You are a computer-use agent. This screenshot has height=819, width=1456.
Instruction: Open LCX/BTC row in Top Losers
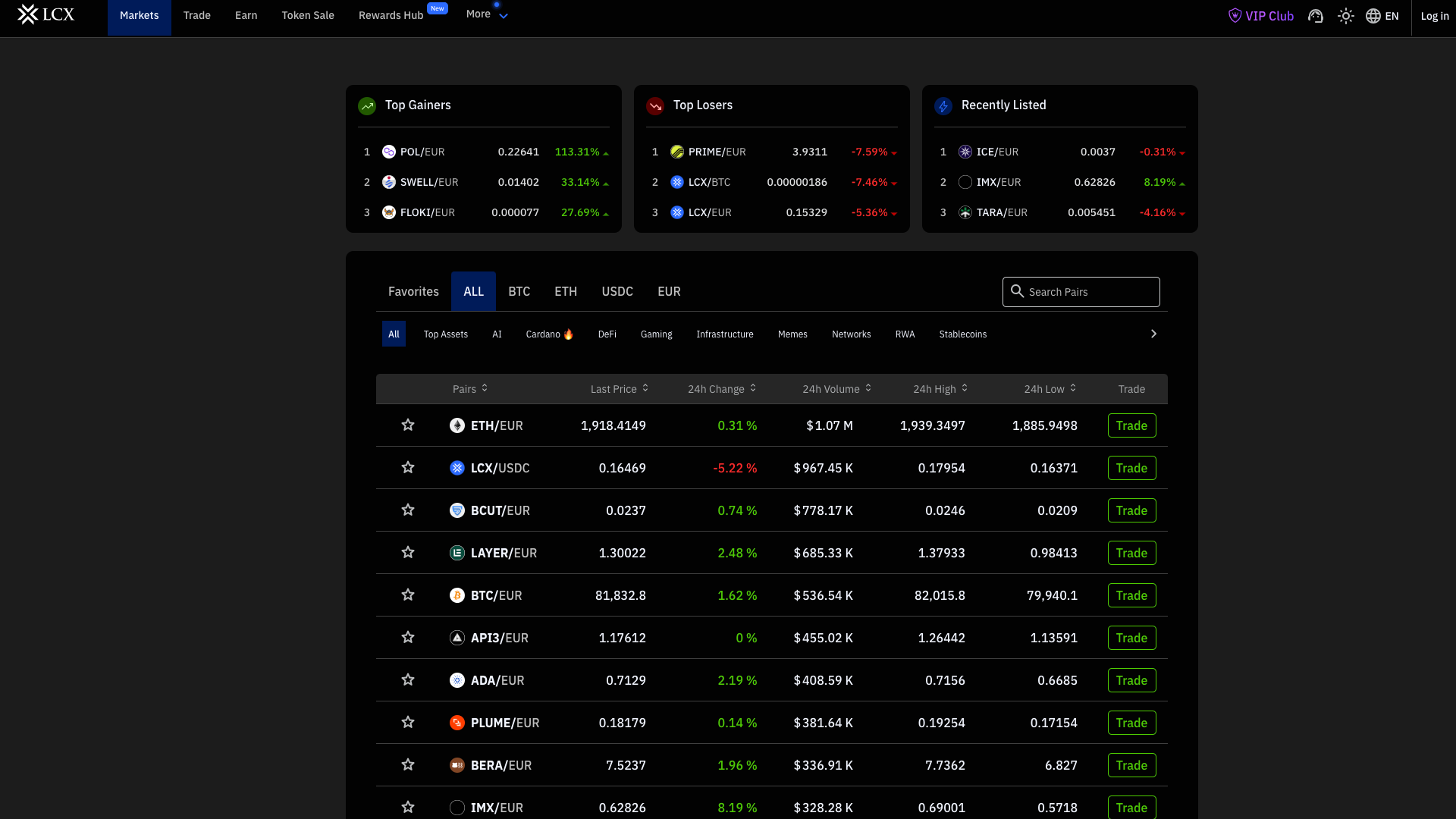click(x=772, y=182)
